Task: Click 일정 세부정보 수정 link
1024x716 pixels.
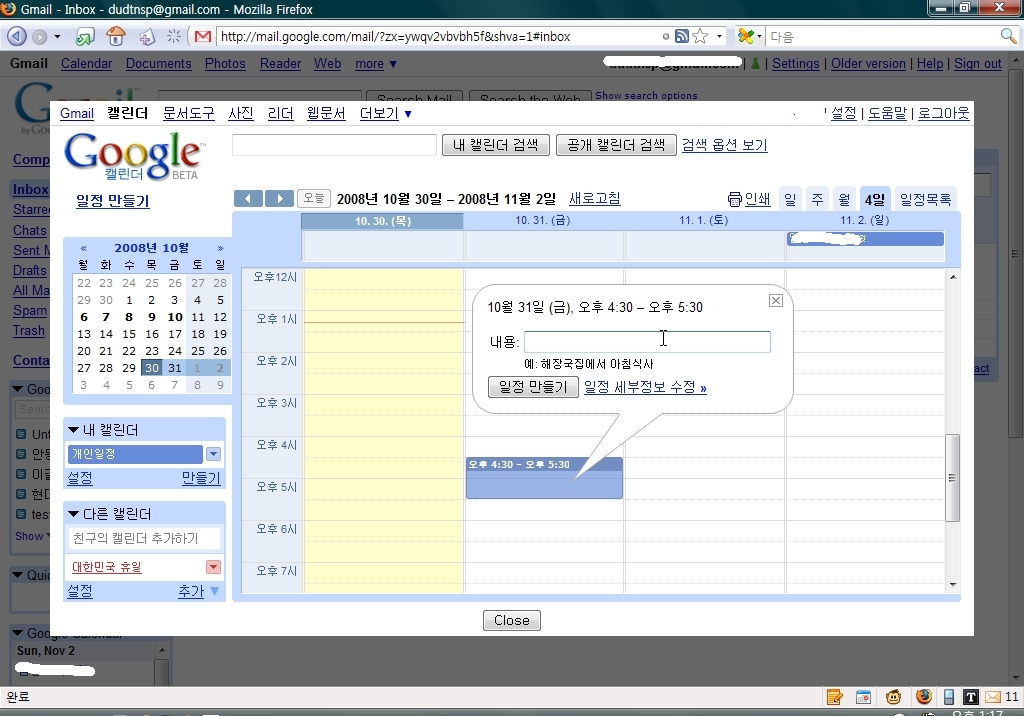Action: point(645,387)
